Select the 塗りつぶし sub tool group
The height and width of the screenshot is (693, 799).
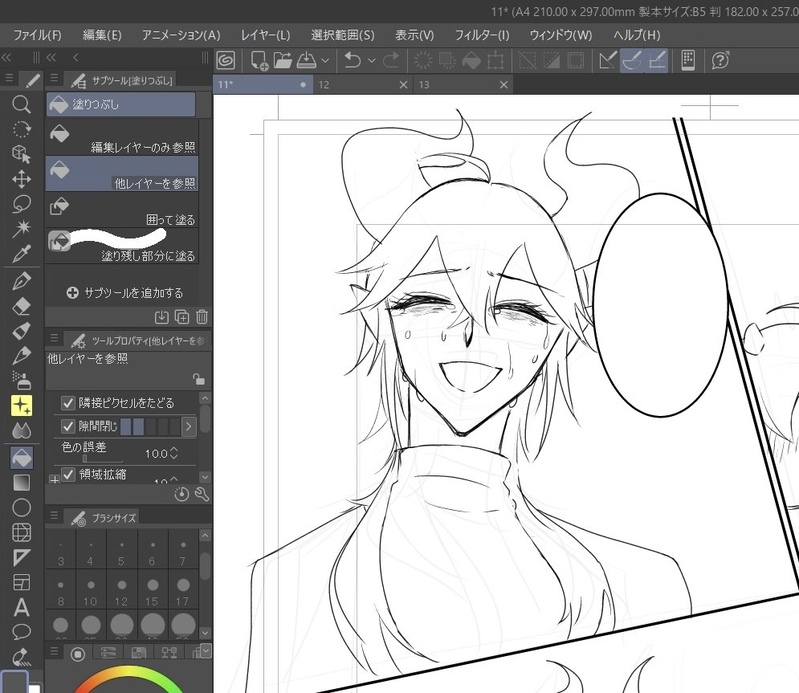121,104
